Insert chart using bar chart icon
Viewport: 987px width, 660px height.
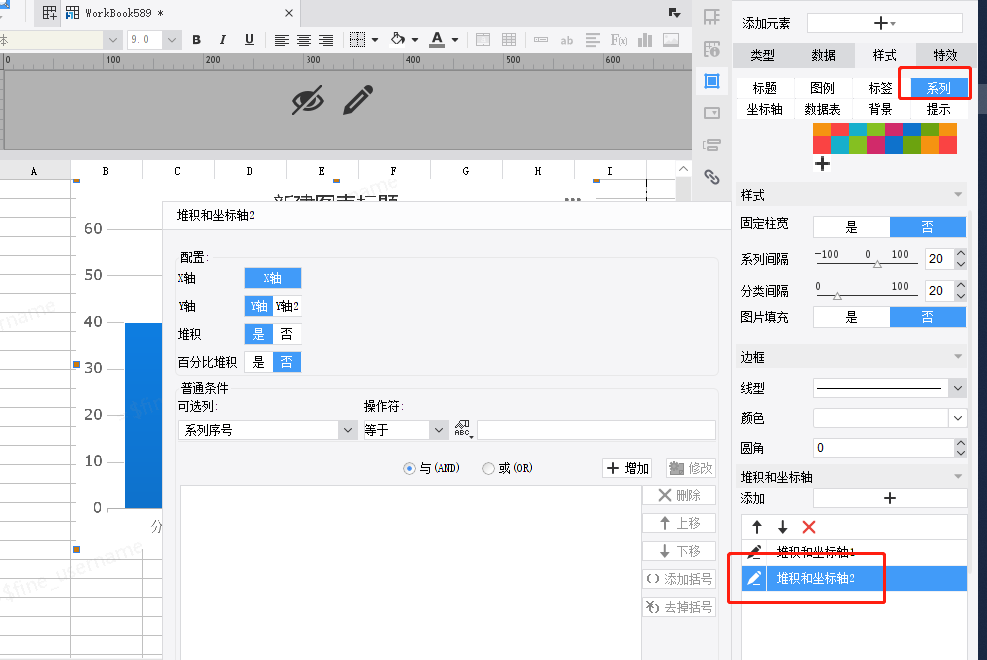point(645,40)
